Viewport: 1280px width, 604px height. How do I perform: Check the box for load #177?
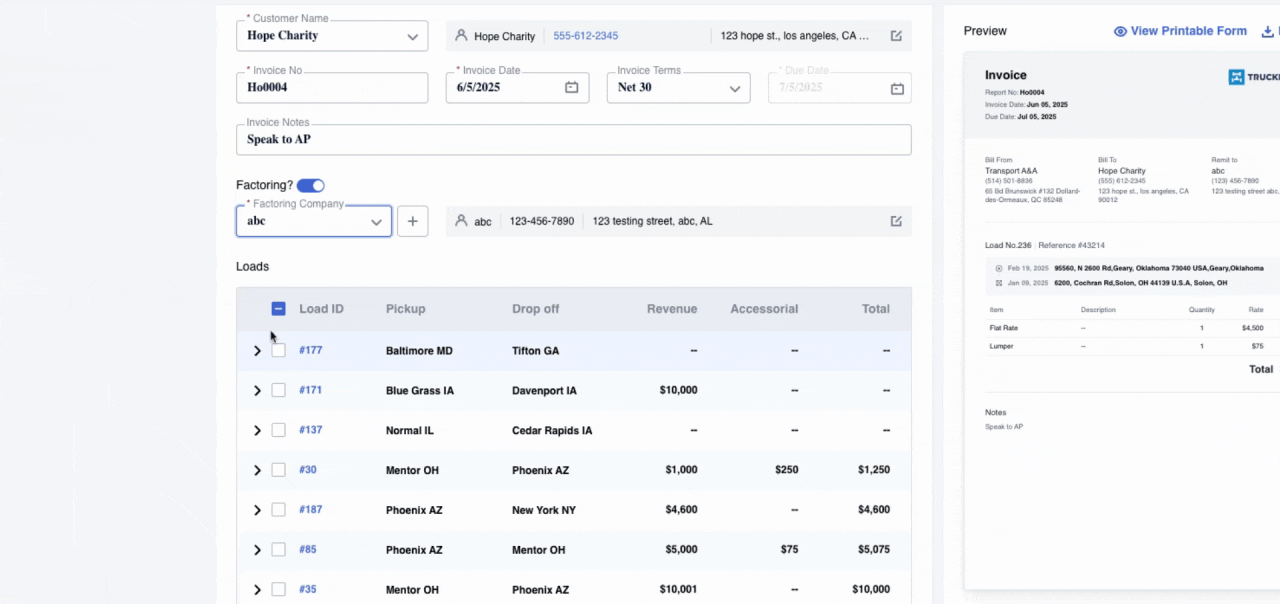[279, 350]
